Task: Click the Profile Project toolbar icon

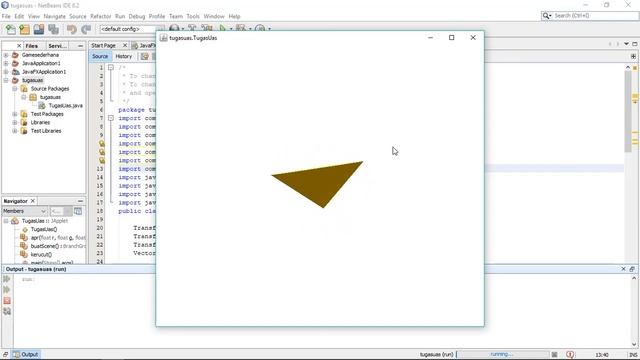Action: click(x=260, y=28)
